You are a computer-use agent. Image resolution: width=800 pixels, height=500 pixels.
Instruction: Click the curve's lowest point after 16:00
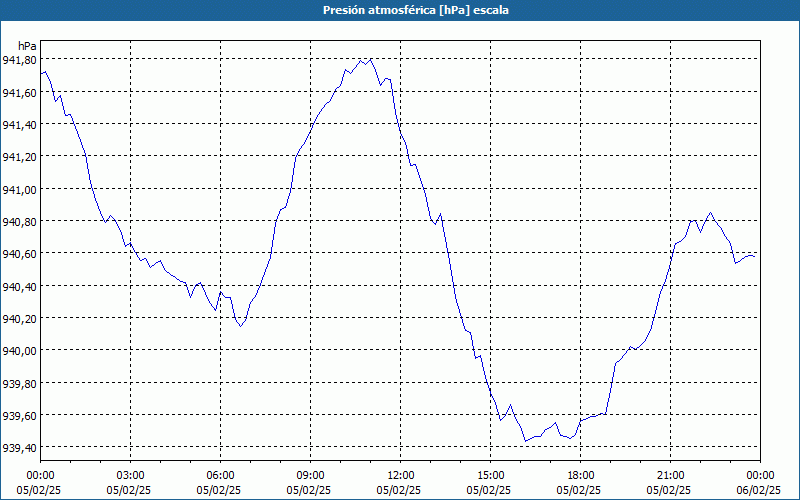click(x=526, y=441)
